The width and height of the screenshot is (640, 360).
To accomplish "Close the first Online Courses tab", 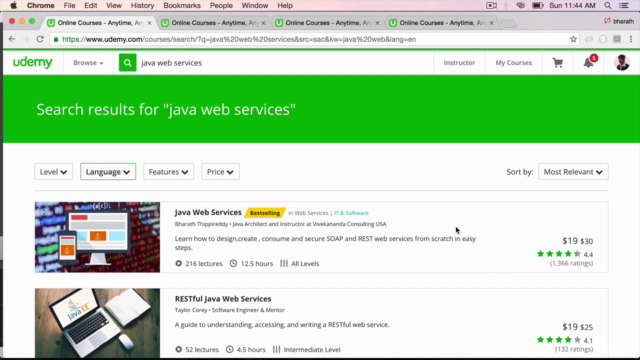I will pos(149,23).
